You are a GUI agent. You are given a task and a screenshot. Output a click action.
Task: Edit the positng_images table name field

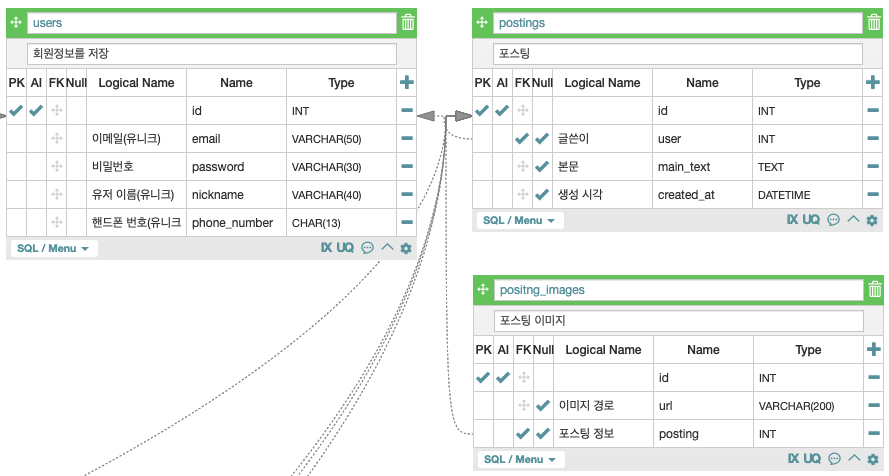point(679,290)
